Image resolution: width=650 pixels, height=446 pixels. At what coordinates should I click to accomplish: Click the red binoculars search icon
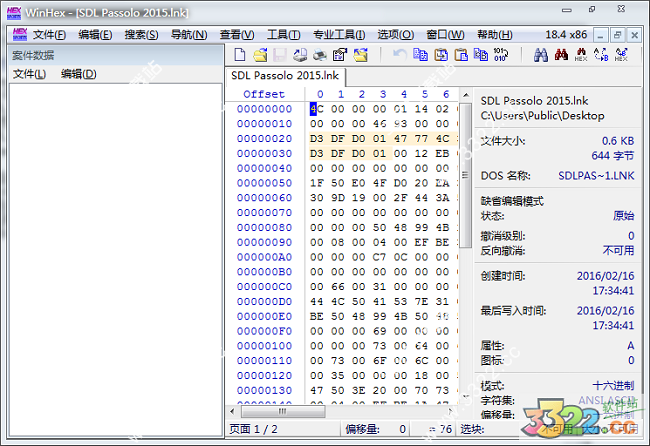[x=561, y=55]
